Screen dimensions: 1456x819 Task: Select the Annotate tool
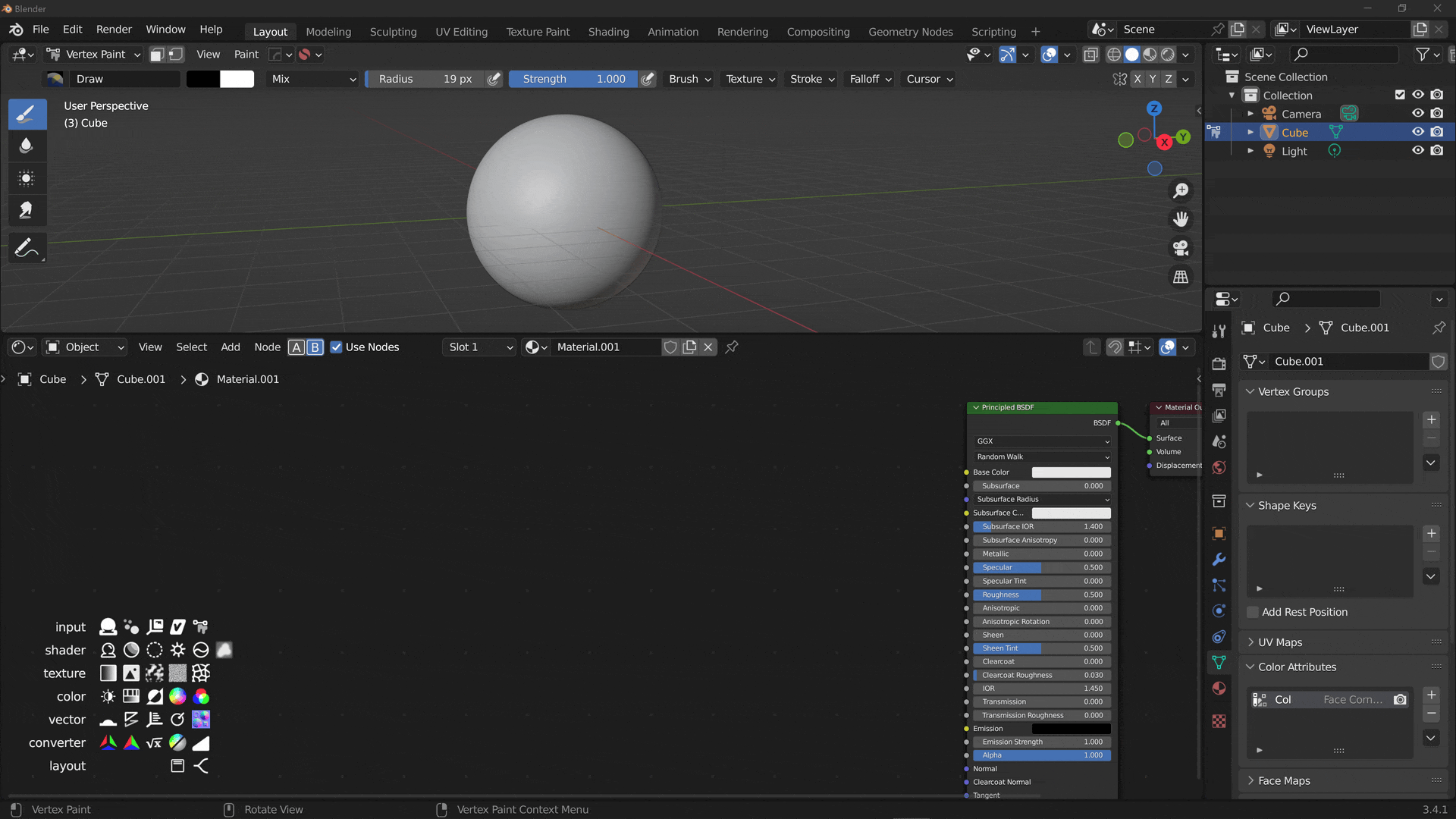(27, 248)
